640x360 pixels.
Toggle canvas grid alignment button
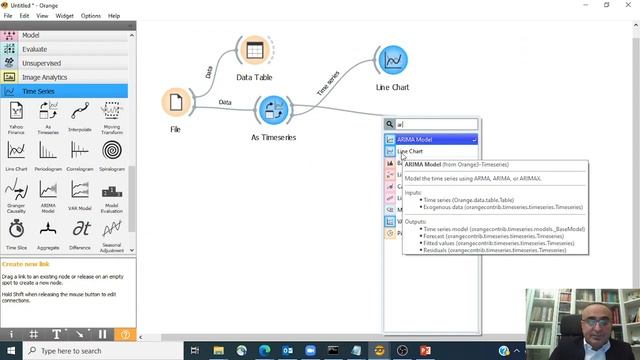pos(34,334)
